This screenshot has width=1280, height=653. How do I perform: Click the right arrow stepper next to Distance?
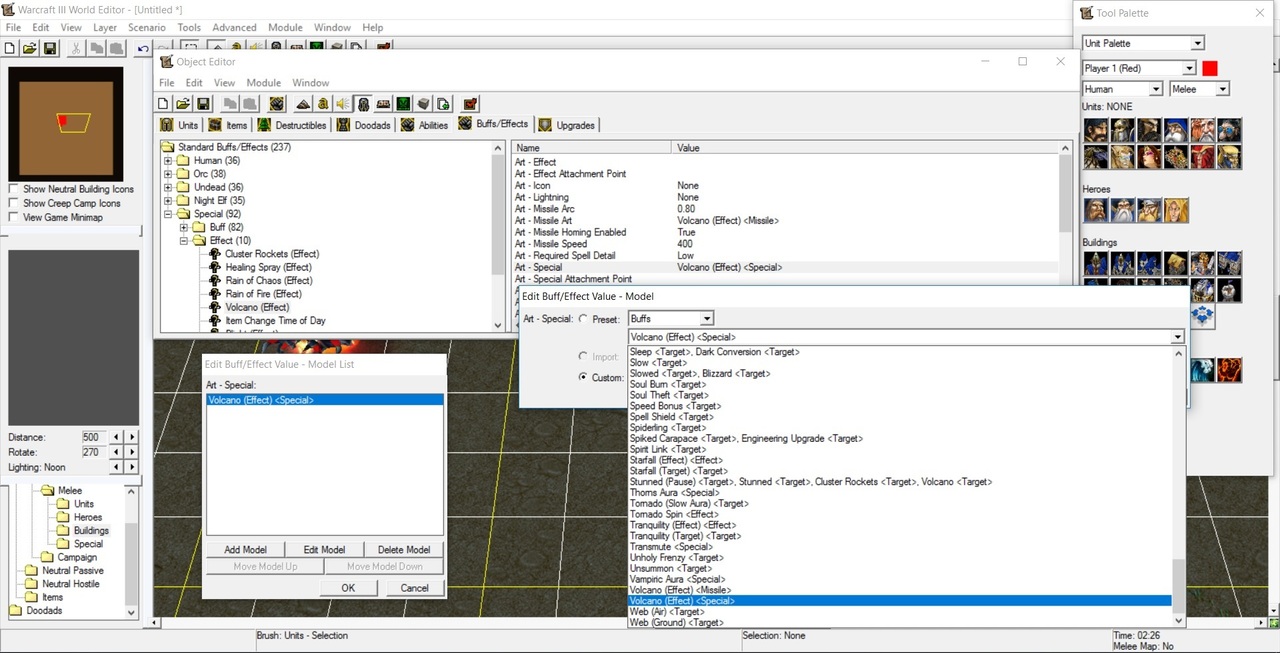[132, 437]
